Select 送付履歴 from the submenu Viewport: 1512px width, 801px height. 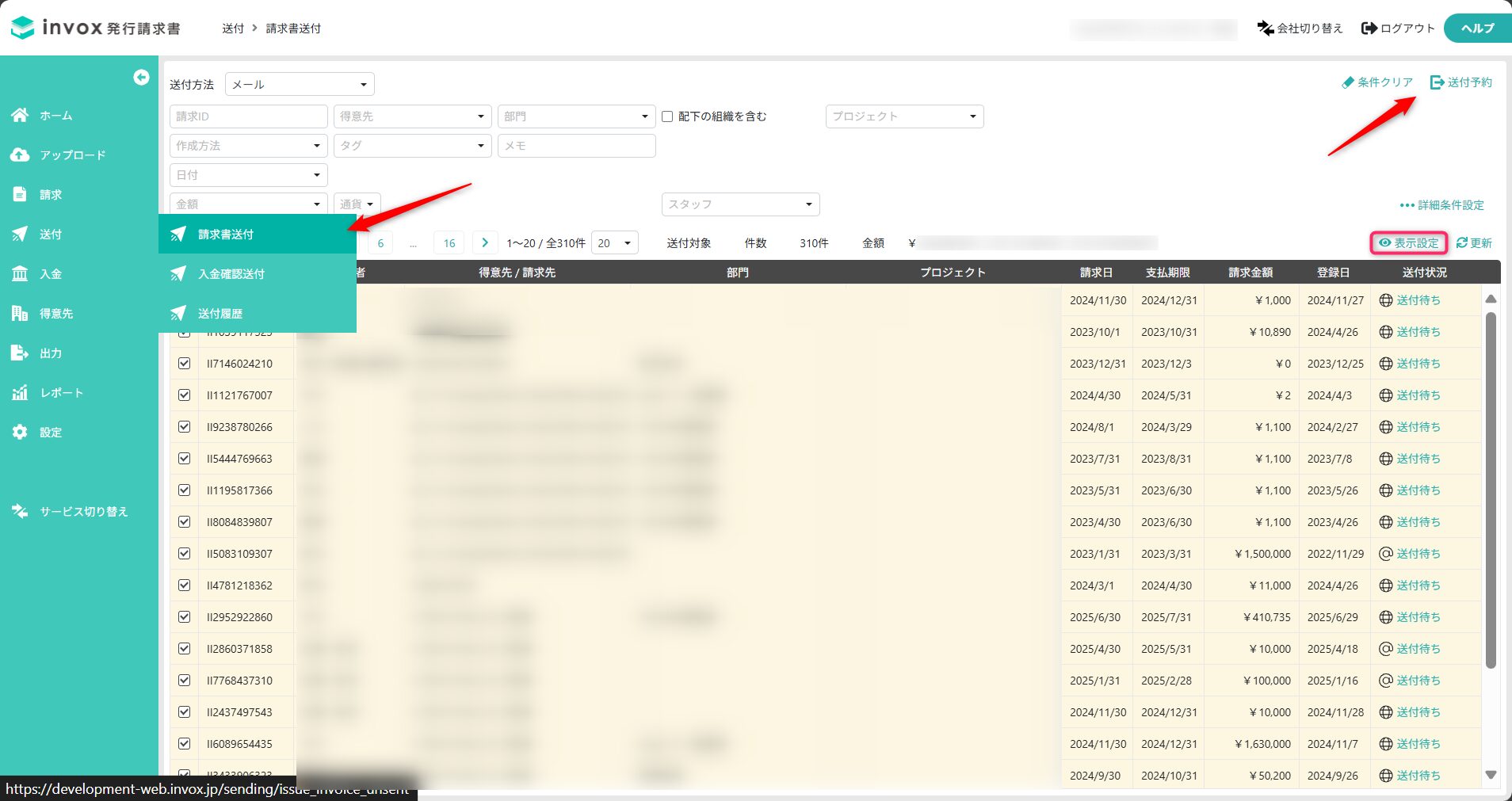click(x=220, y=314)
